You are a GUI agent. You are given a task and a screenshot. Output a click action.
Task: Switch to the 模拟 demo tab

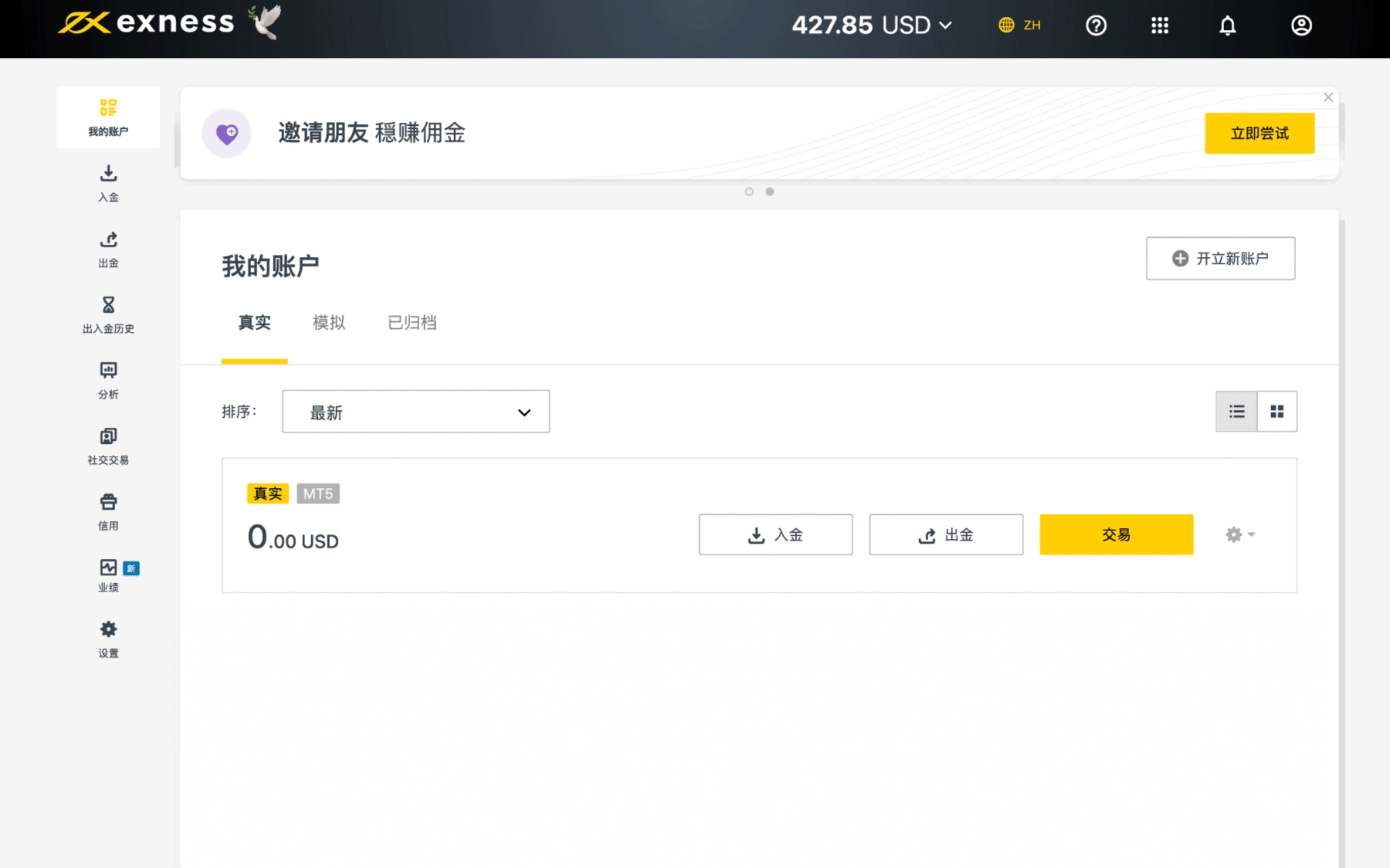[328, 323]
